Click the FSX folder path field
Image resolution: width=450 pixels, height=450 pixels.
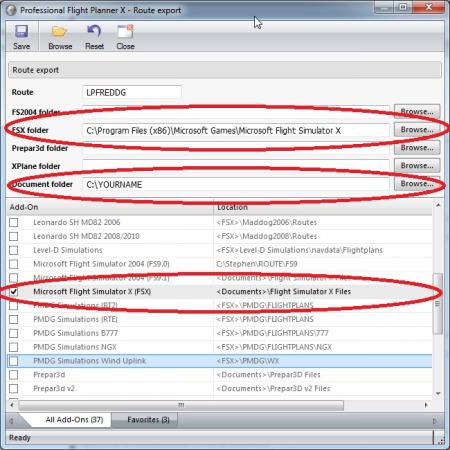(236, 130)
